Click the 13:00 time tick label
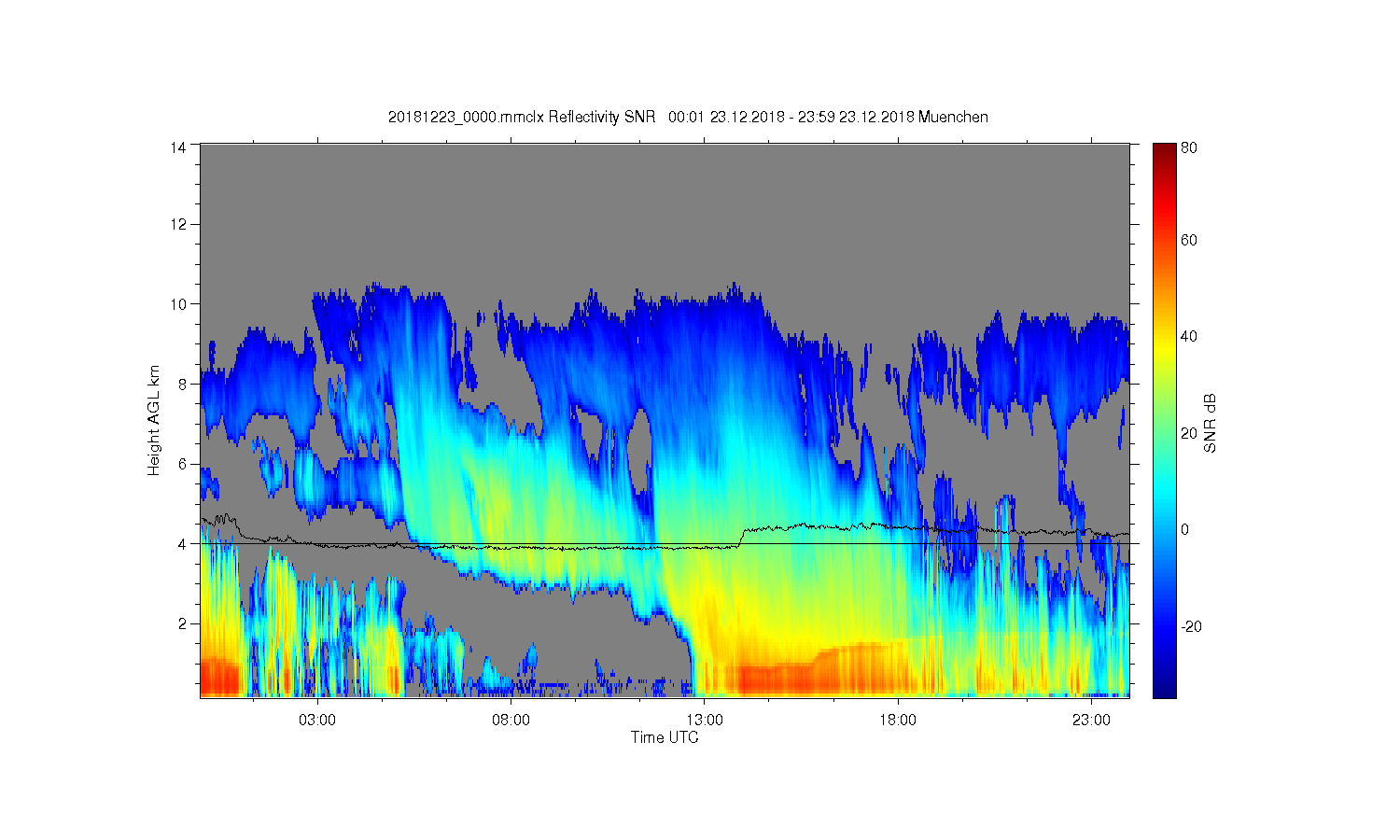 click(x=705, y=721)
